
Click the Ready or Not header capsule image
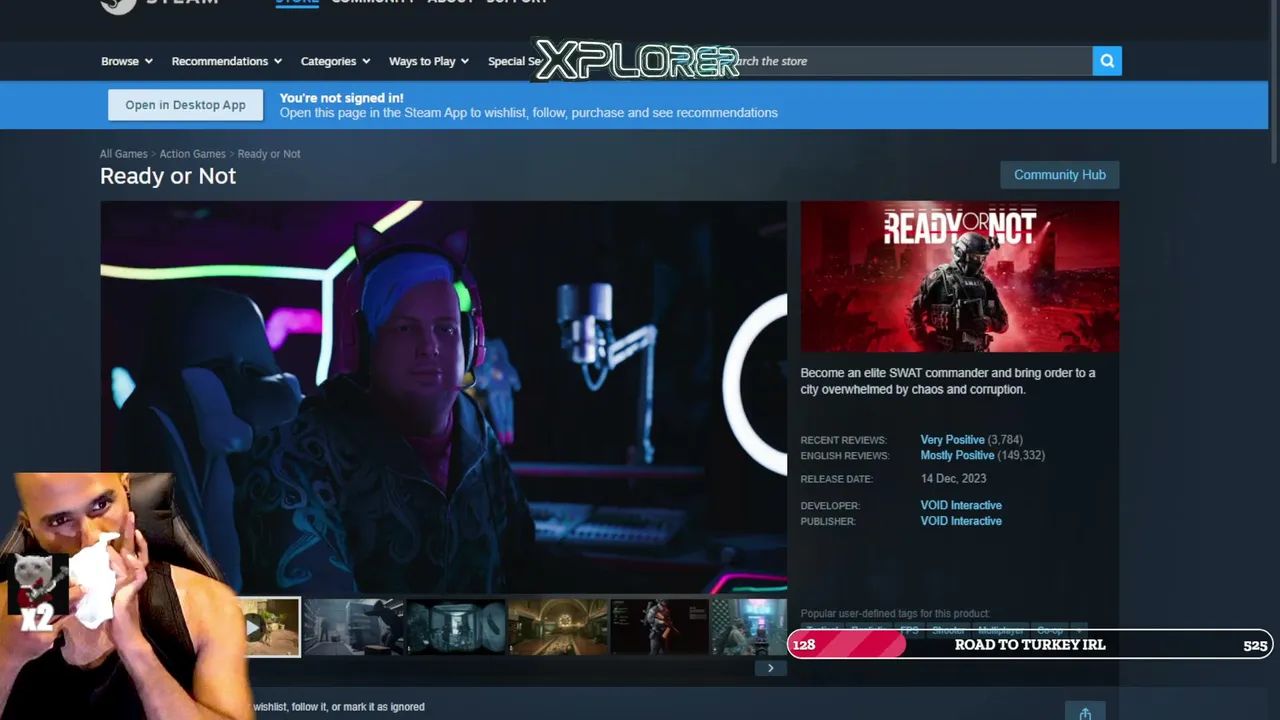click(960, 277)
